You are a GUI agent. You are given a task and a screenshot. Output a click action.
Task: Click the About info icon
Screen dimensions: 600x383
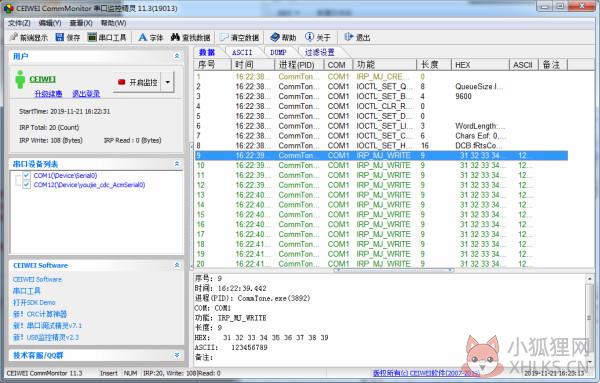[x=309, y=37]
